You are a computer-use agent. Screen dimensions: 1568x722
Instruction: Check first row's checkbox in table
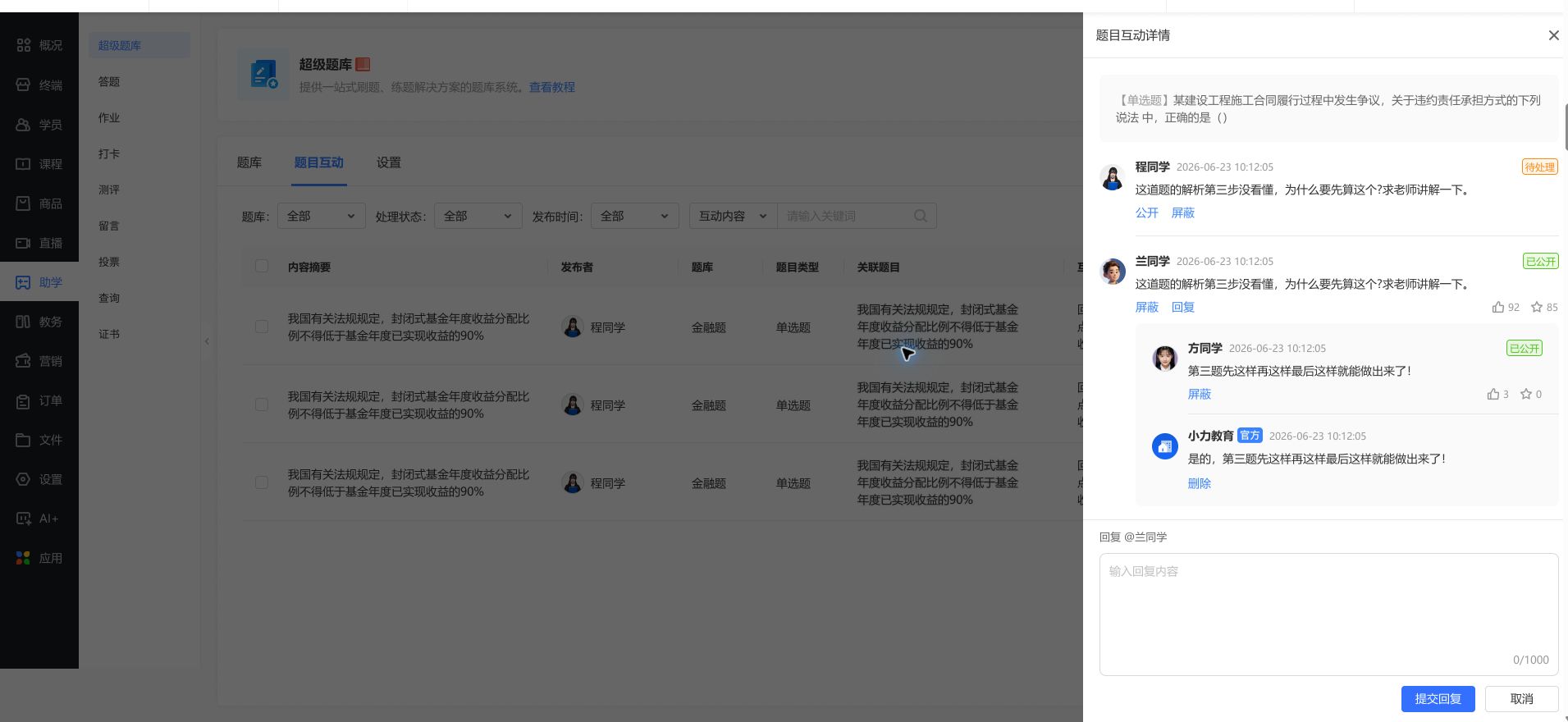tap(262, 327)
